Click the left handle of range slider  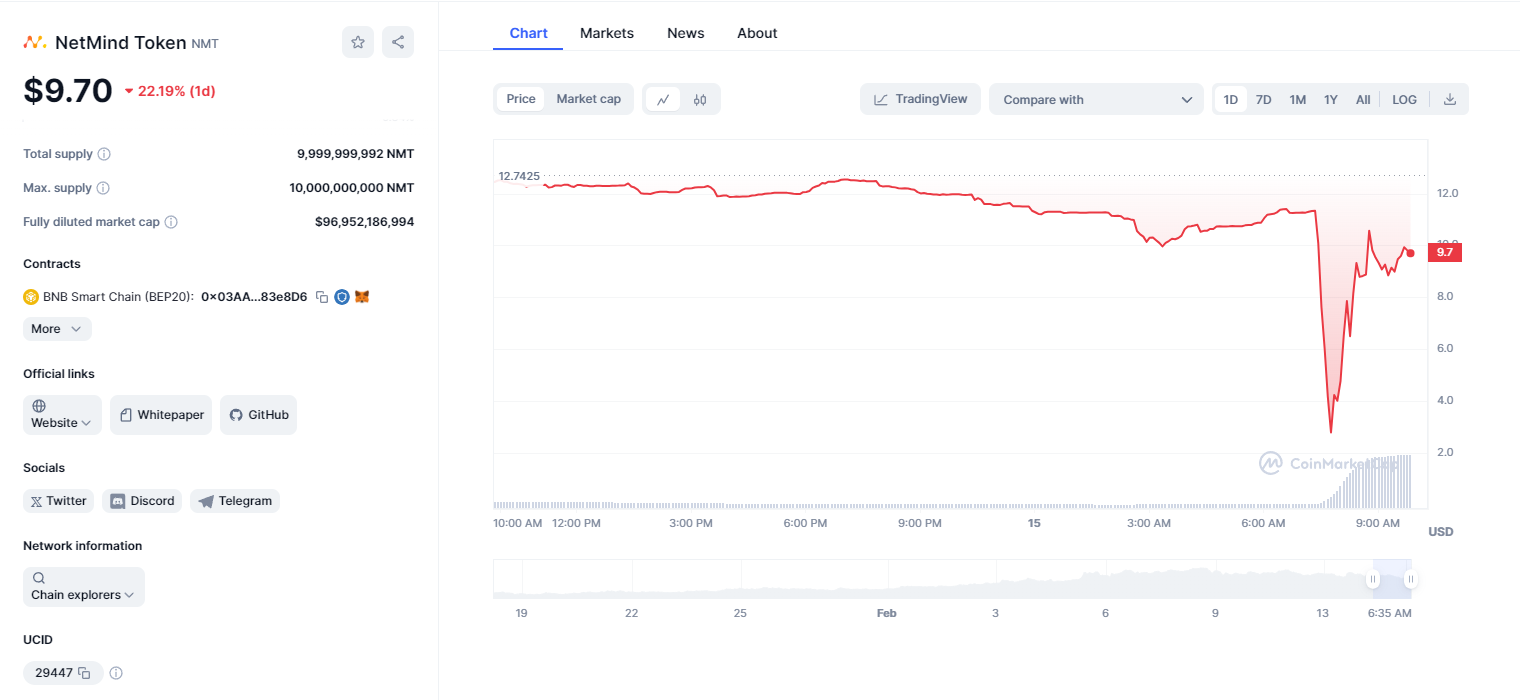click(1373, 579)
